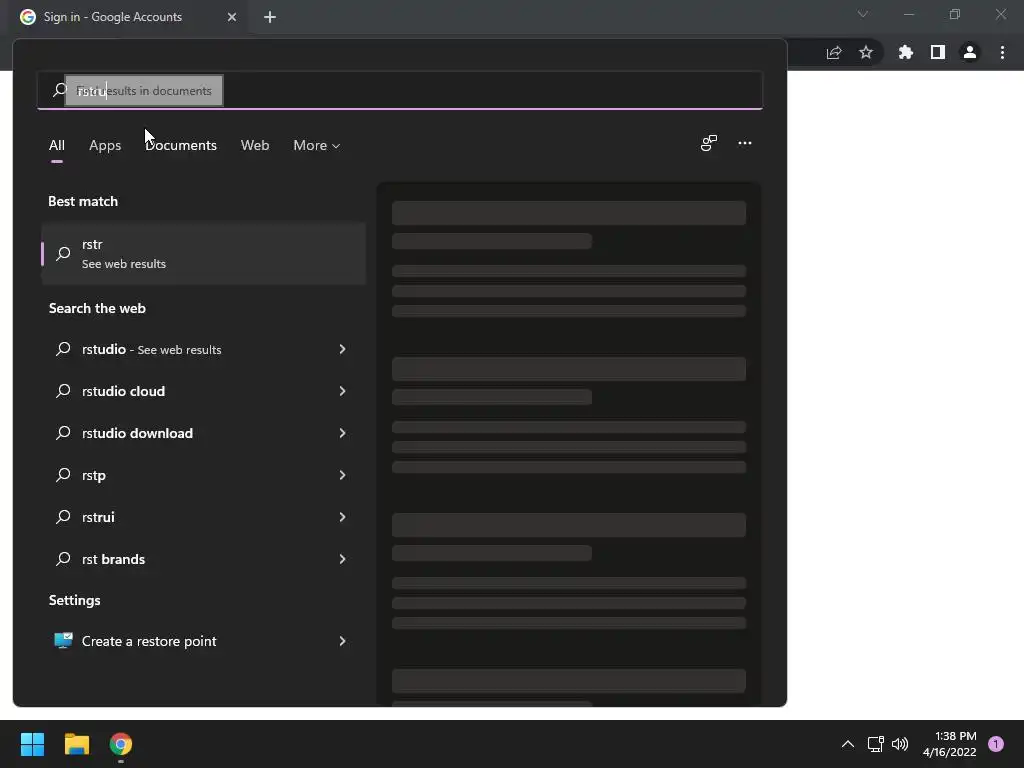
Task: Close the Sign in - Google Accounts tab
Action: point(232,17)
